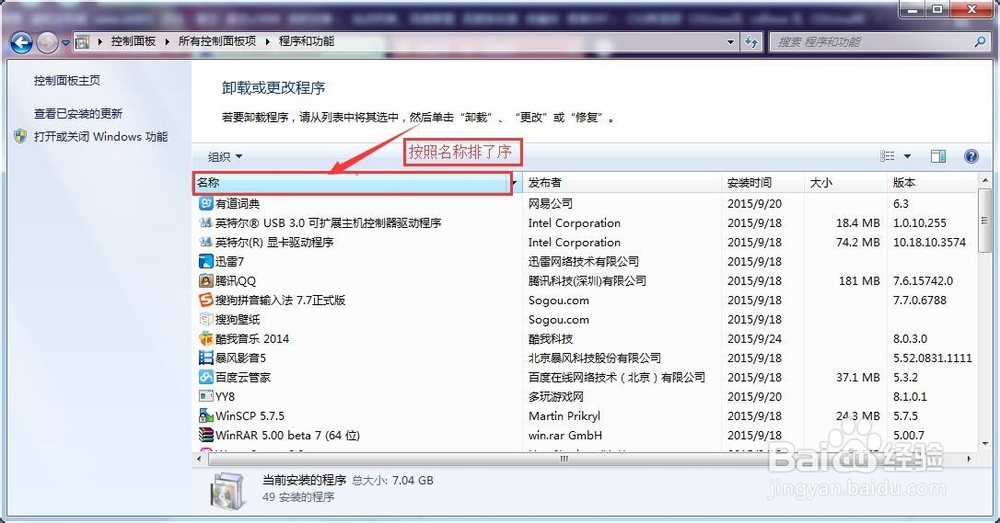Sort by the 安装时间 column header
This screenshot has width=1000, height=523.
coord(763,182)
